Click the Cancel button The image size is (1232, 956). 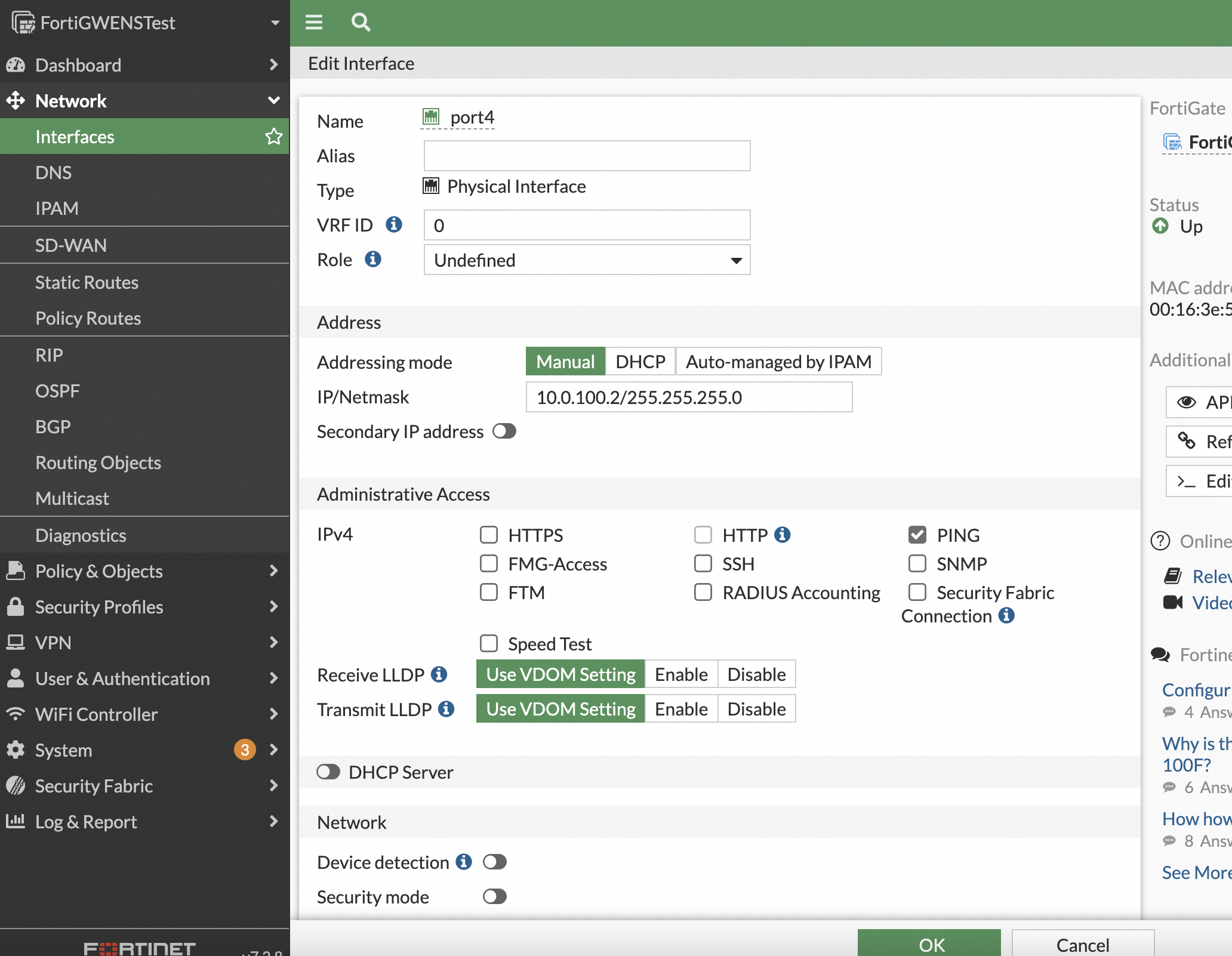pyautogui.click(x=1082, y=944)
